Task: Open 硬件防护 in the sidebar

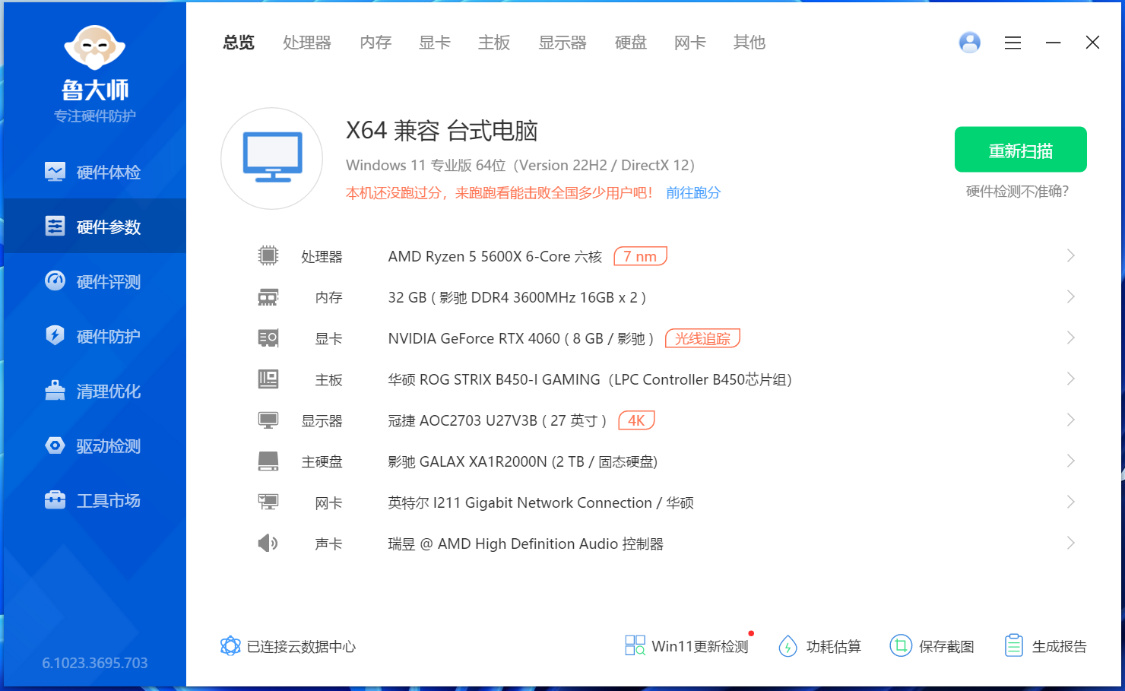Action: coord(95,336)
